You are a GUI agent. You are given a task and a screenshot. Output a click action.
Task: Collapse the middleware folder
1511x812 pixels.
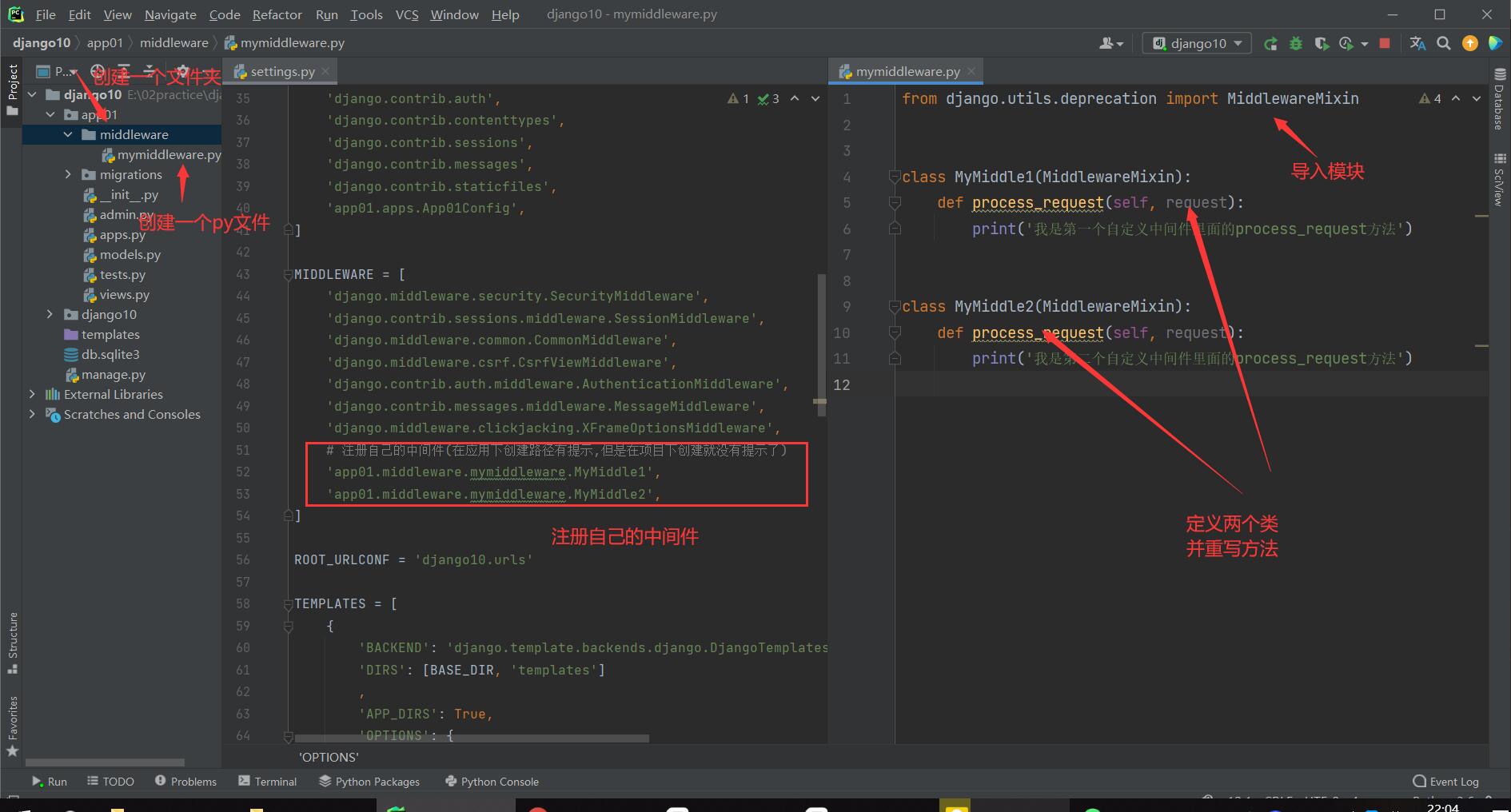(68, 134)
